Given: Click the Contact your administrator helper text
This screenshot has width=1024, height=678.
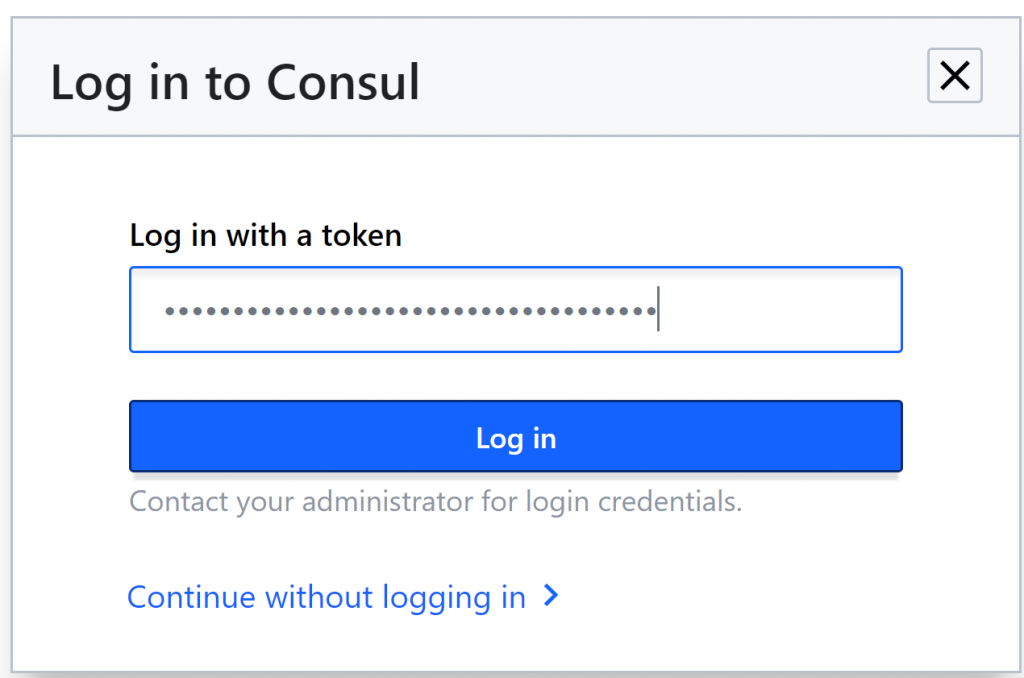Looking at the screenshot, I should coord(436,501).
